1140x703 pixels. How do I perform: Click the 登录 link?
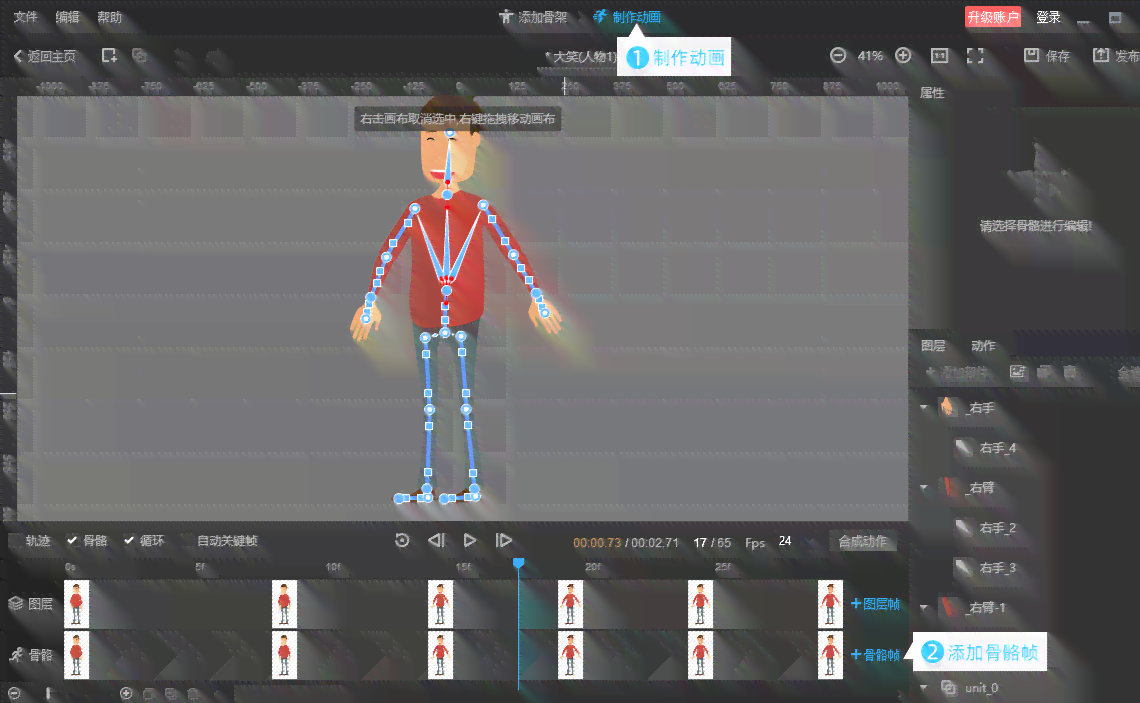[1048, 17]
